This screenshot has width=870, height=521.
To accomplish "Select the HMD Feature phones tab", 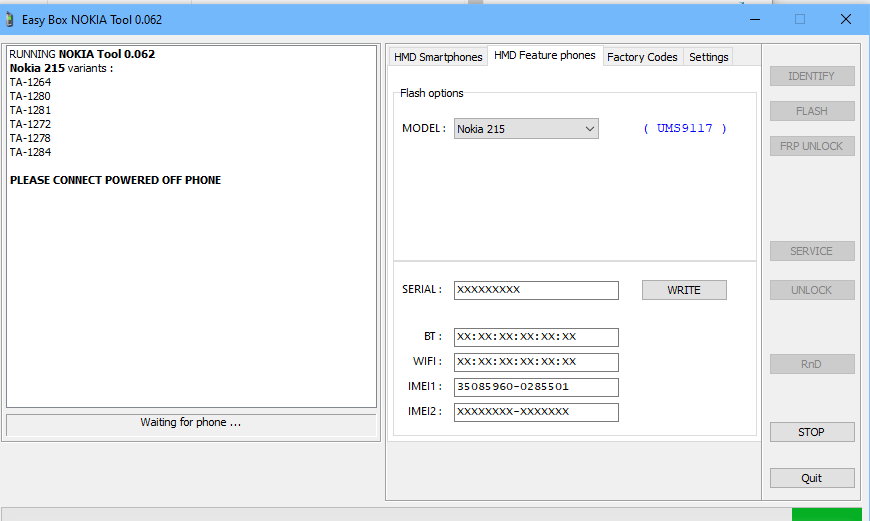I will (x=545, y=55).
